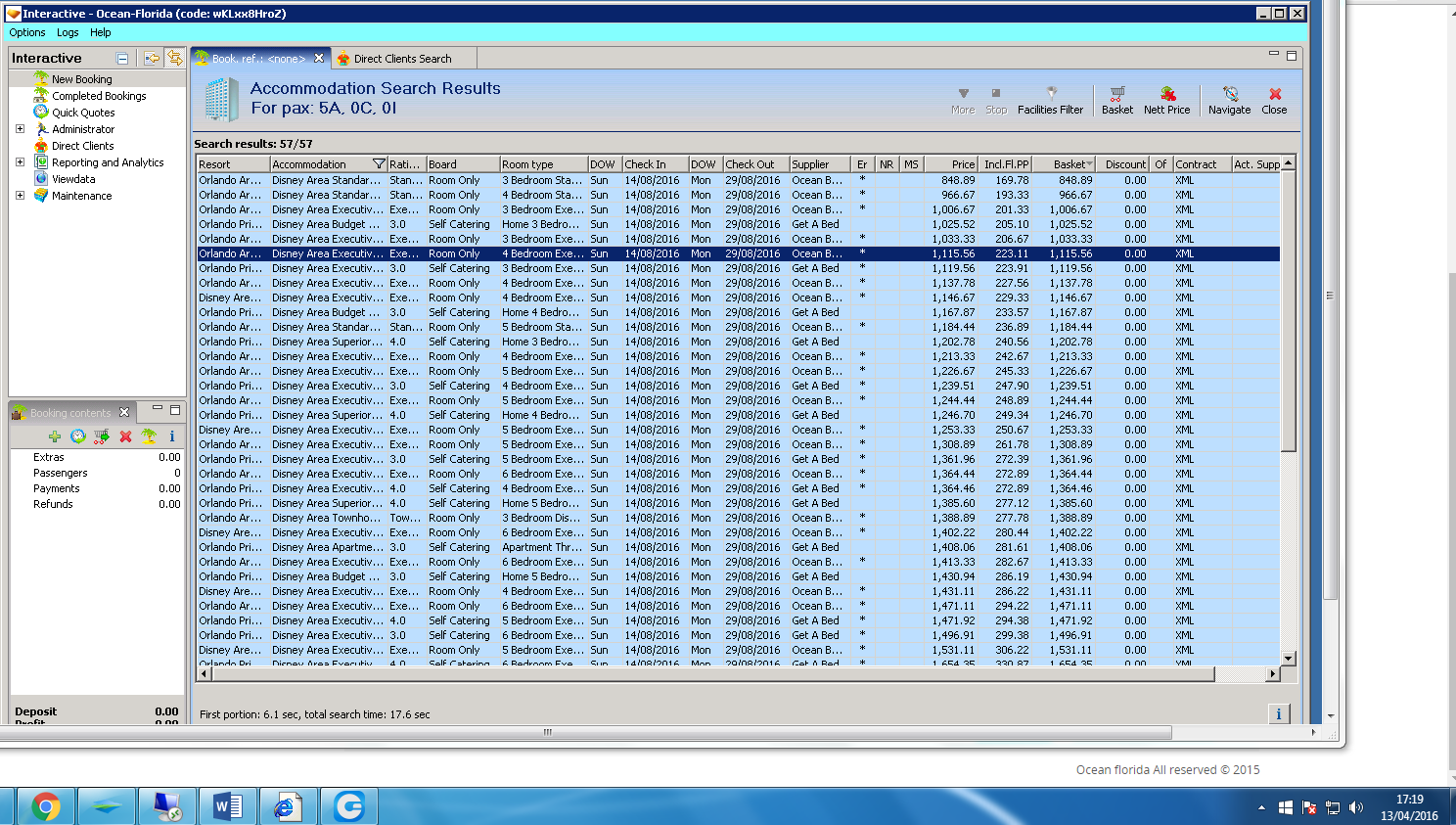1456x825 pixels.
Task: Expand the Reporting and Analytics node
Action: click(20, 162)
